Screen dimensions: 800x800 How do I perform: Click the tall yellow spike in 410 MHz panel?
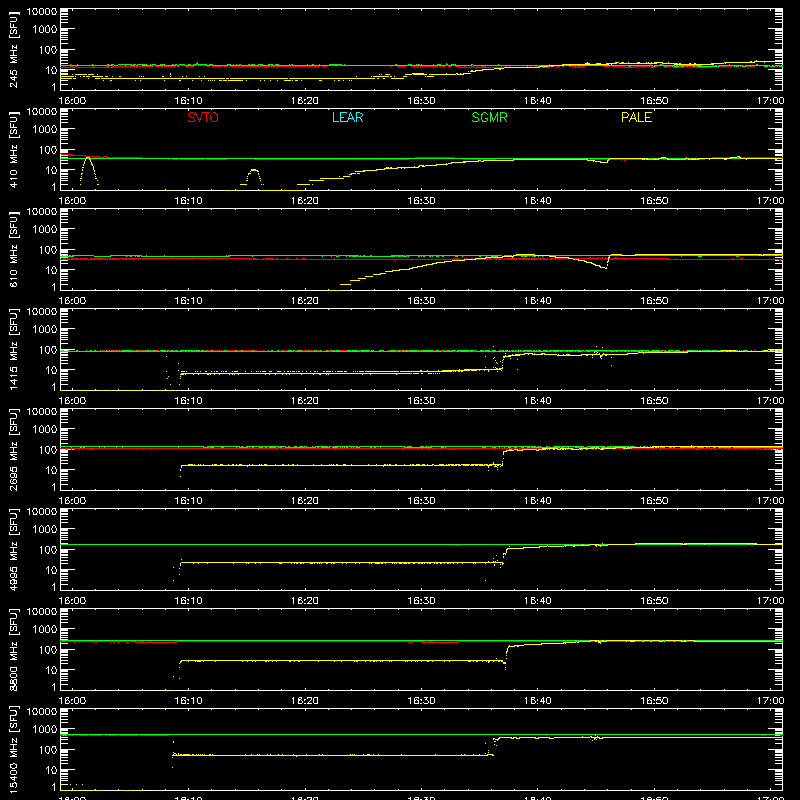[89, 171]
